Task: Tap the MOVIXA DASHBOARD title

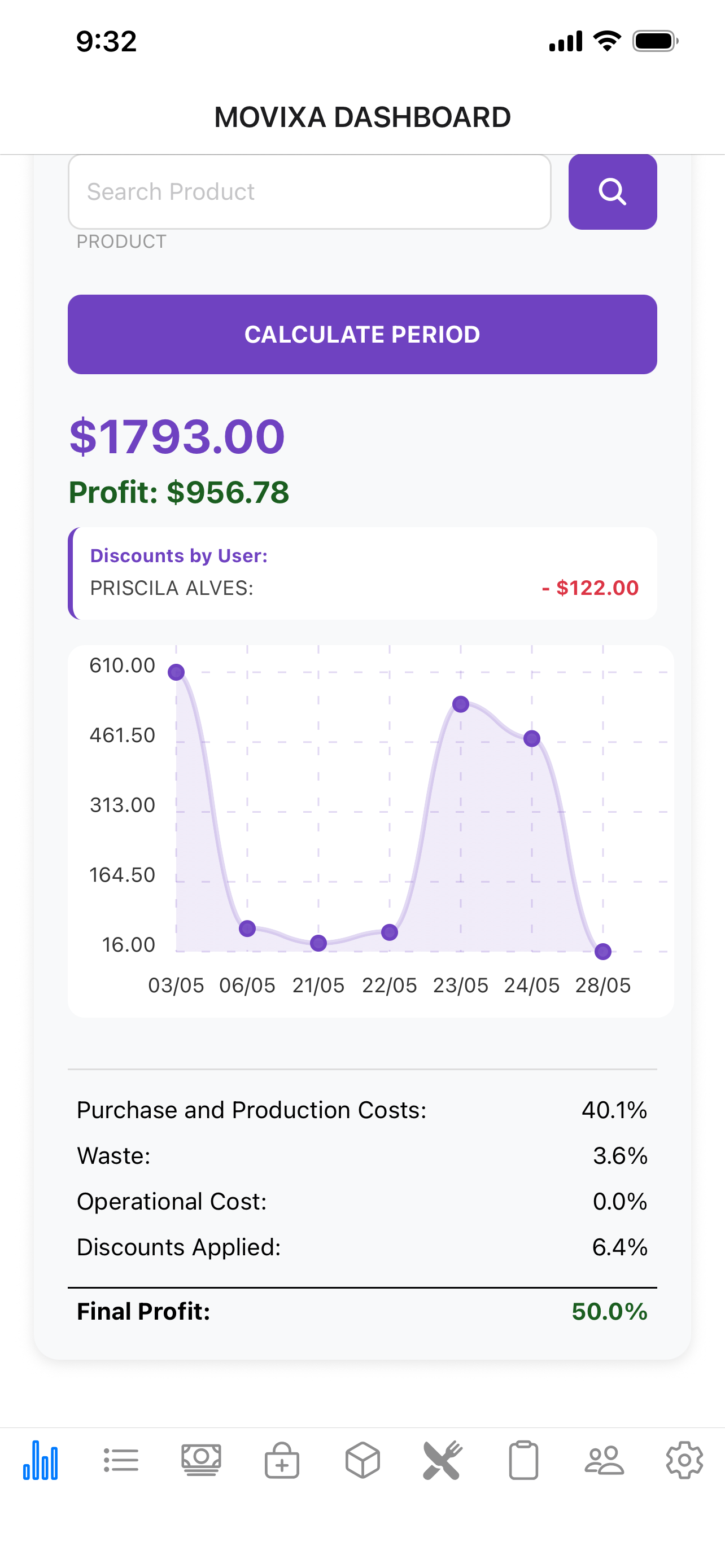Action: pos(363,117)
